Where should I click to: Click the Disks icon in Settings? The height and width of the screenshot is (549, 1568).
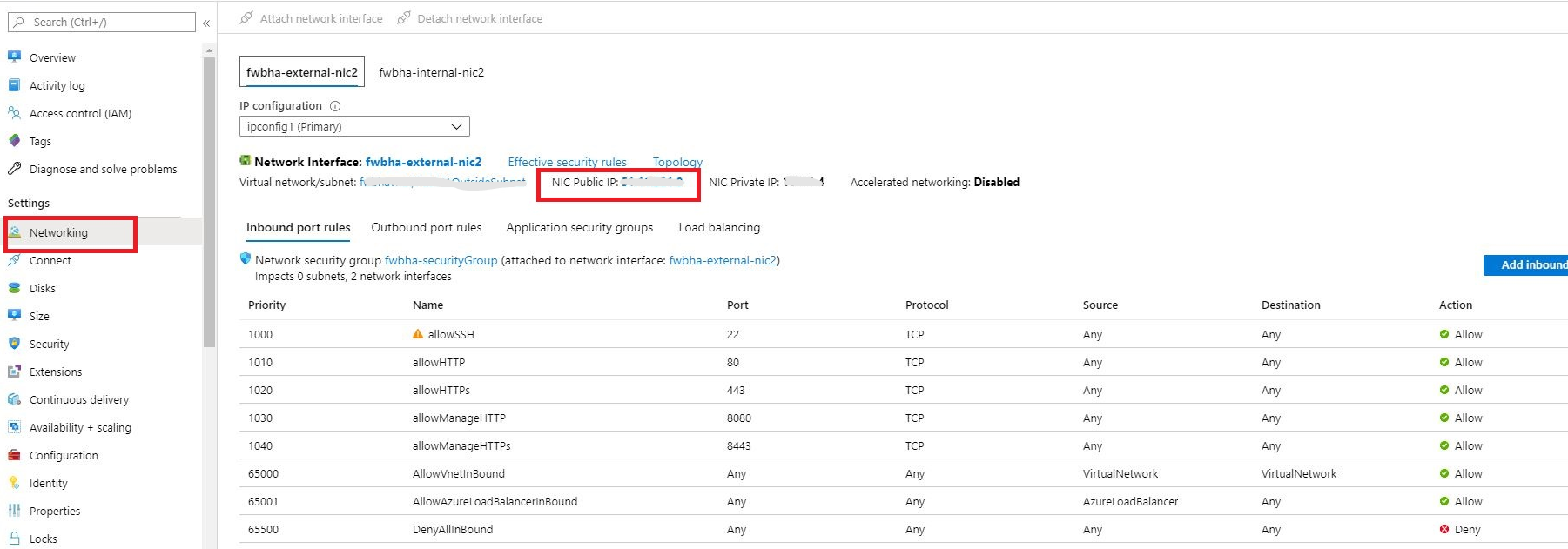click(14, 288)
